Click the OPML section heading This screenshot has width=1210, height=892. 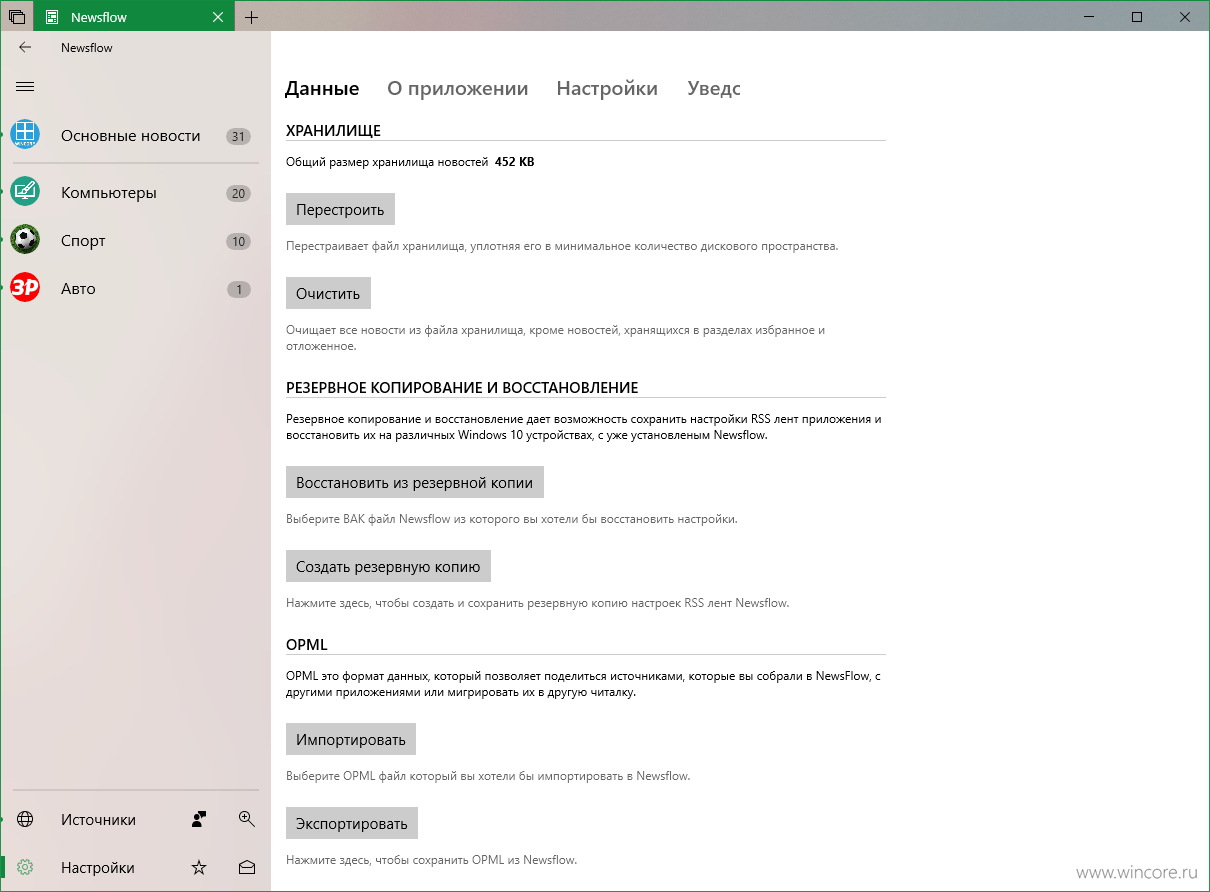point(307,644)
